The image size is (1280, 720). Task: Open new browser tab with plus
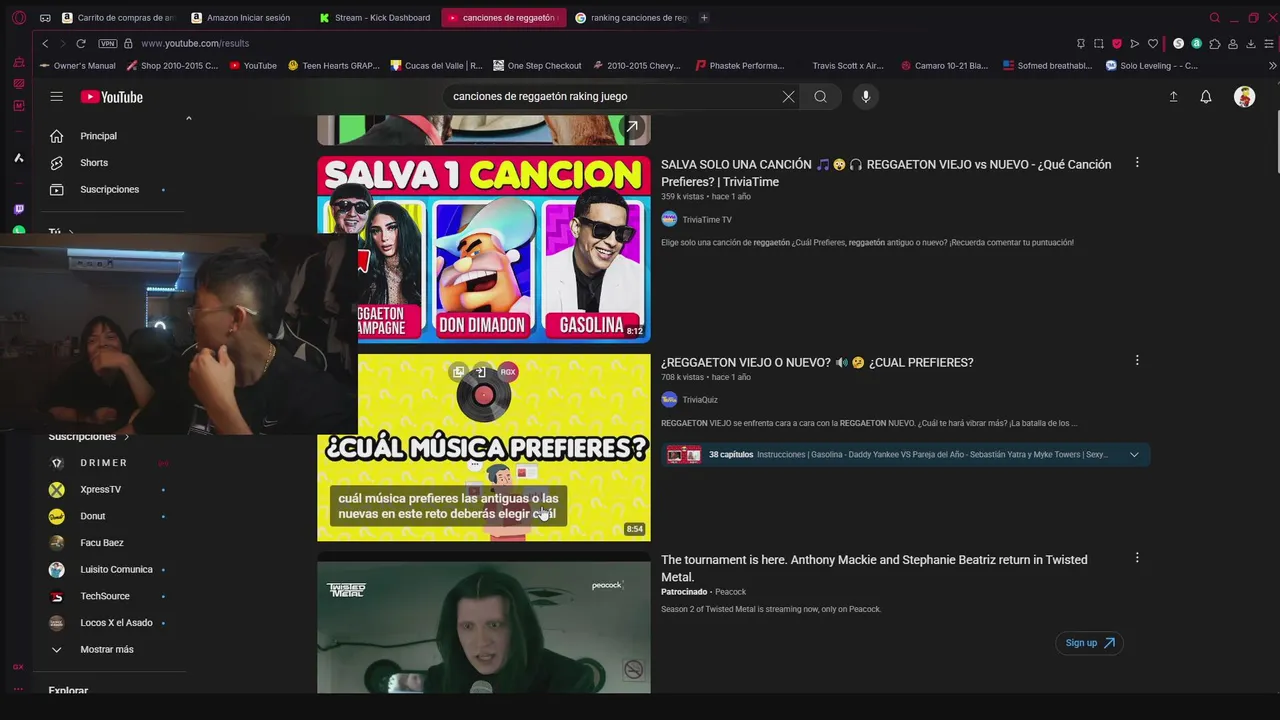tap(704, 18)
